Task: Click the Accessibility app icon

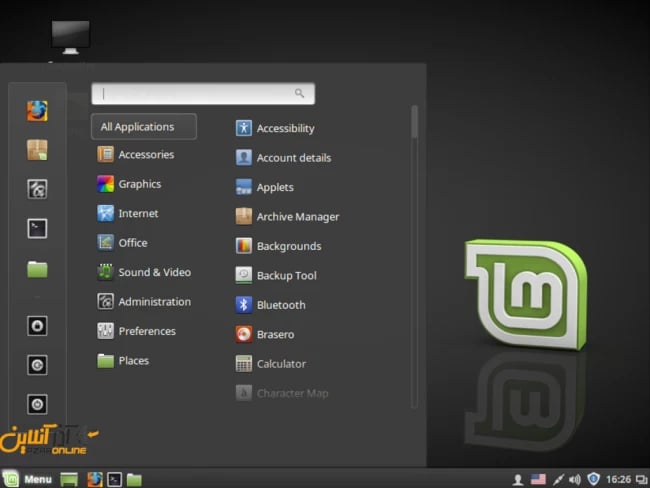Action: (x=243, y=128)
